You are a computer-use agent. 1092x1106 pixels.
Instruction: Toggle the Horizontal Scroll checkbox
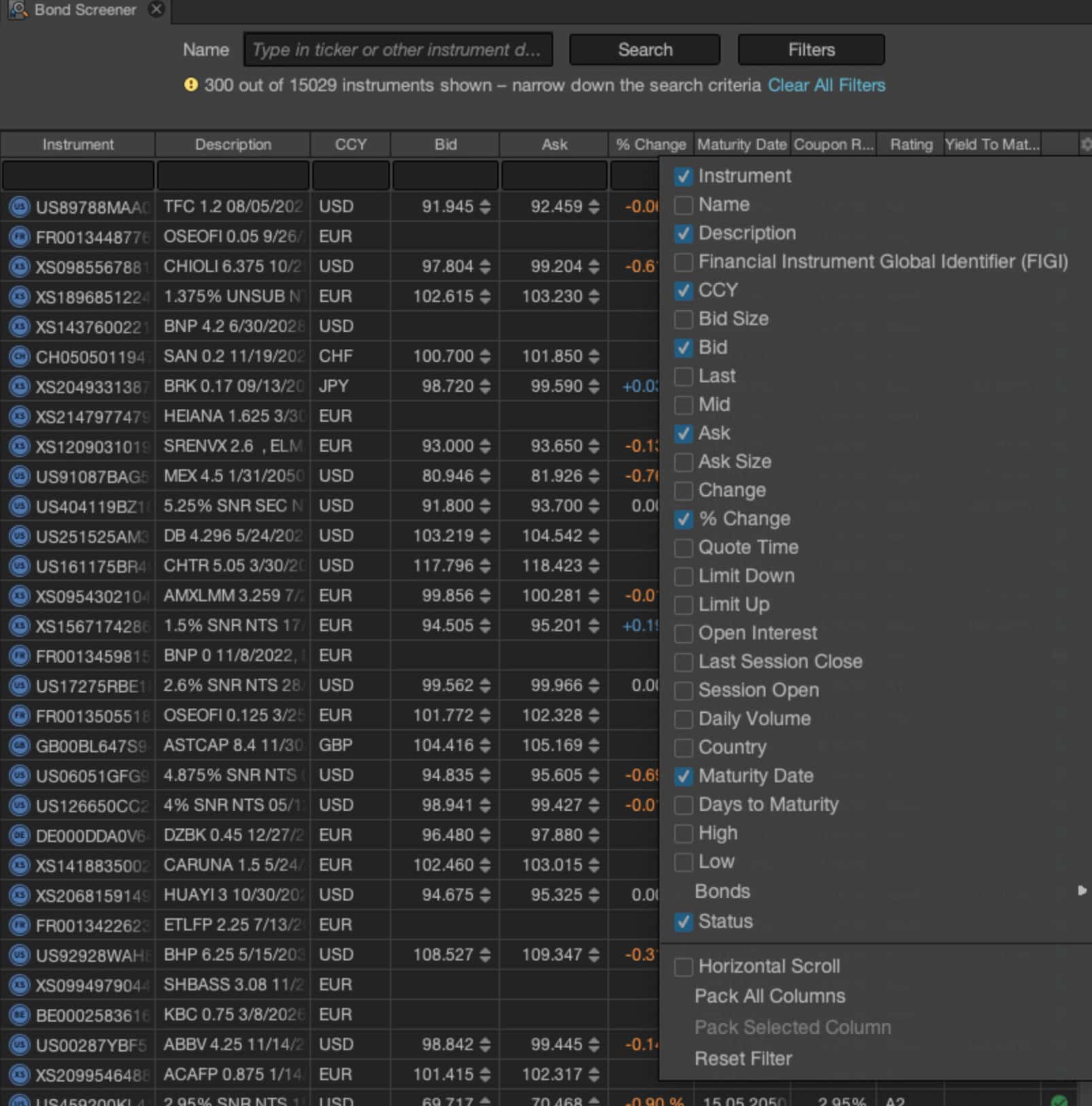(x=684, y=967)
